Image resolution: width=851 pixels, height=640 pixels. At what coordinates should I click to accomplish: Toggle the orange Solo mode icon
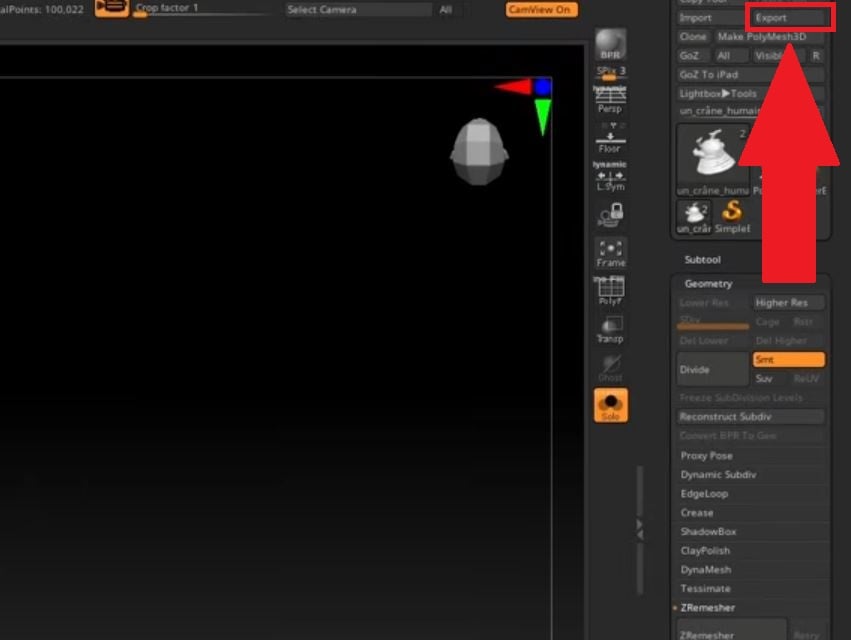[x=611, y=404]
